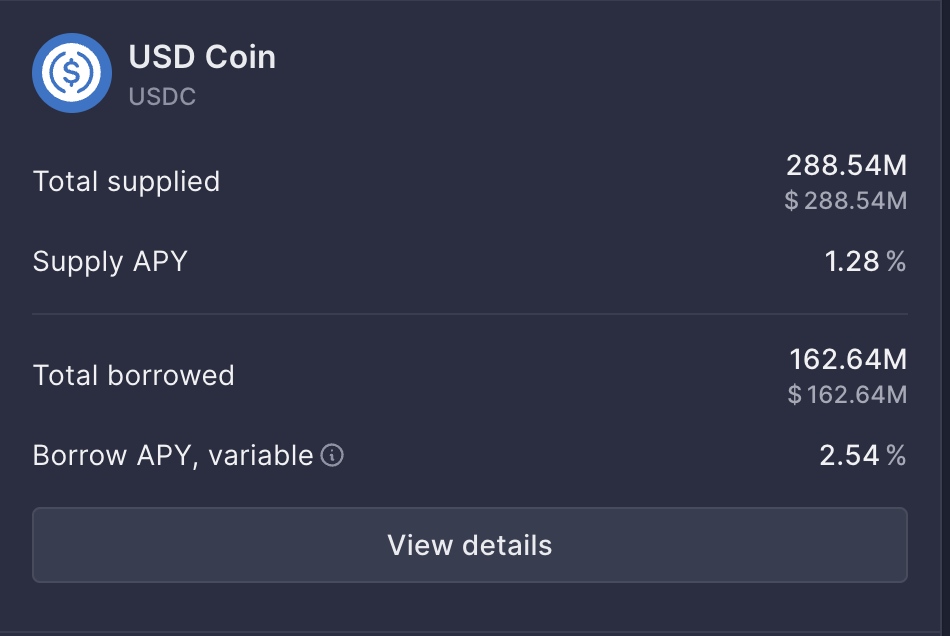
Task: Click the percent symbol after 2.54
Action: tap(896, 456)
